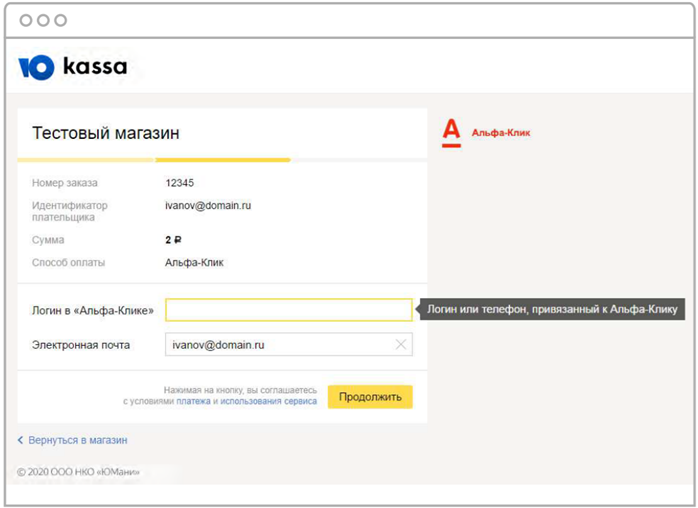Click the back arrow chevron near Вернуться
The width and height of the screenshot is (698, 508).
[20, 440]
